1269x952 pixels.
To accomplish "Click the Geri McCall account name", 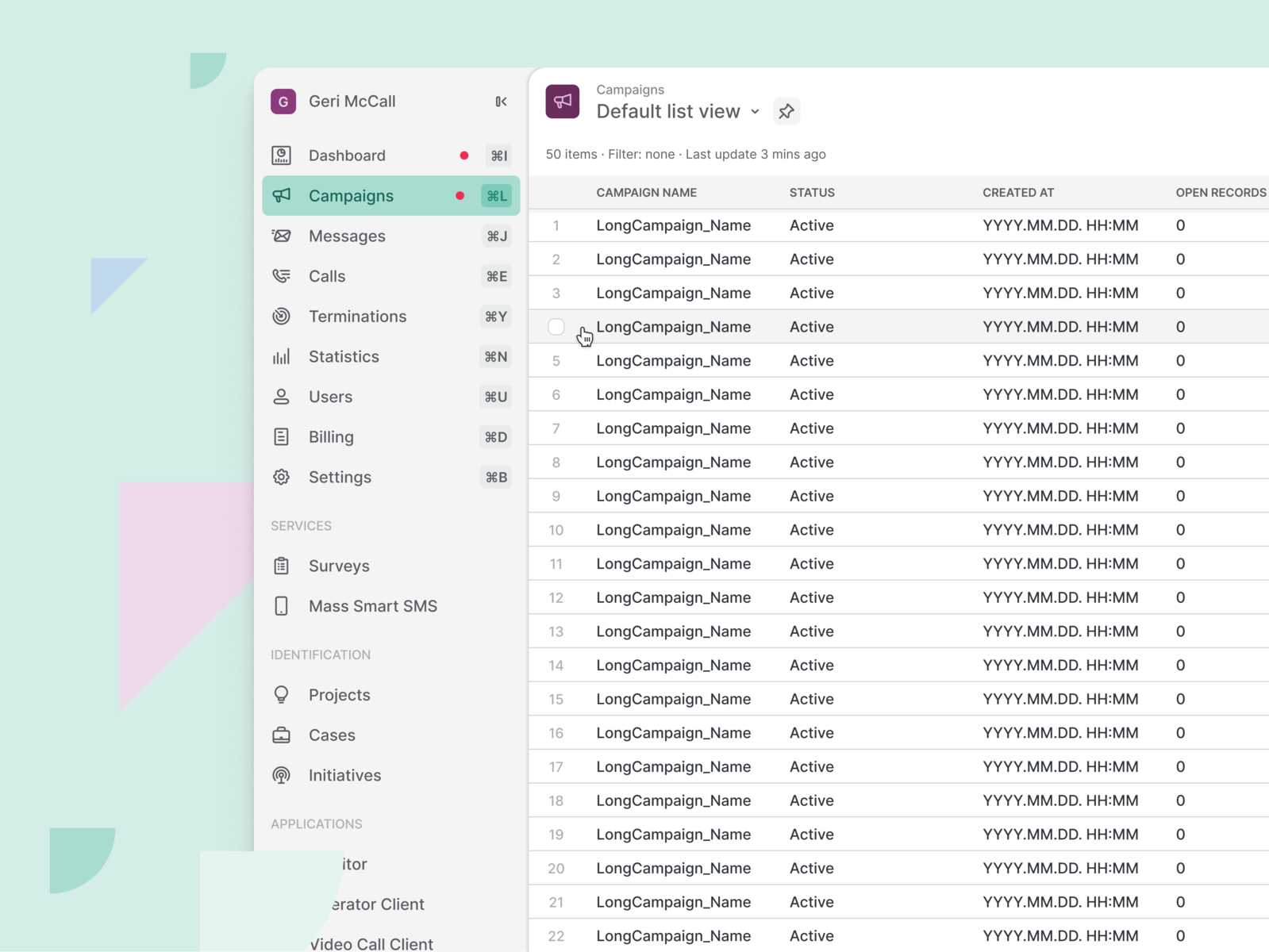I will click(x=352, y=102).
